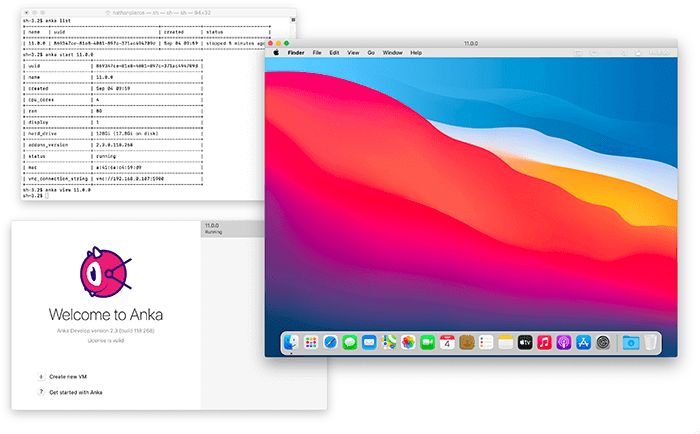Click the Welcome to Anka heading
Viewport: 700px width, 434px height.
106,315
